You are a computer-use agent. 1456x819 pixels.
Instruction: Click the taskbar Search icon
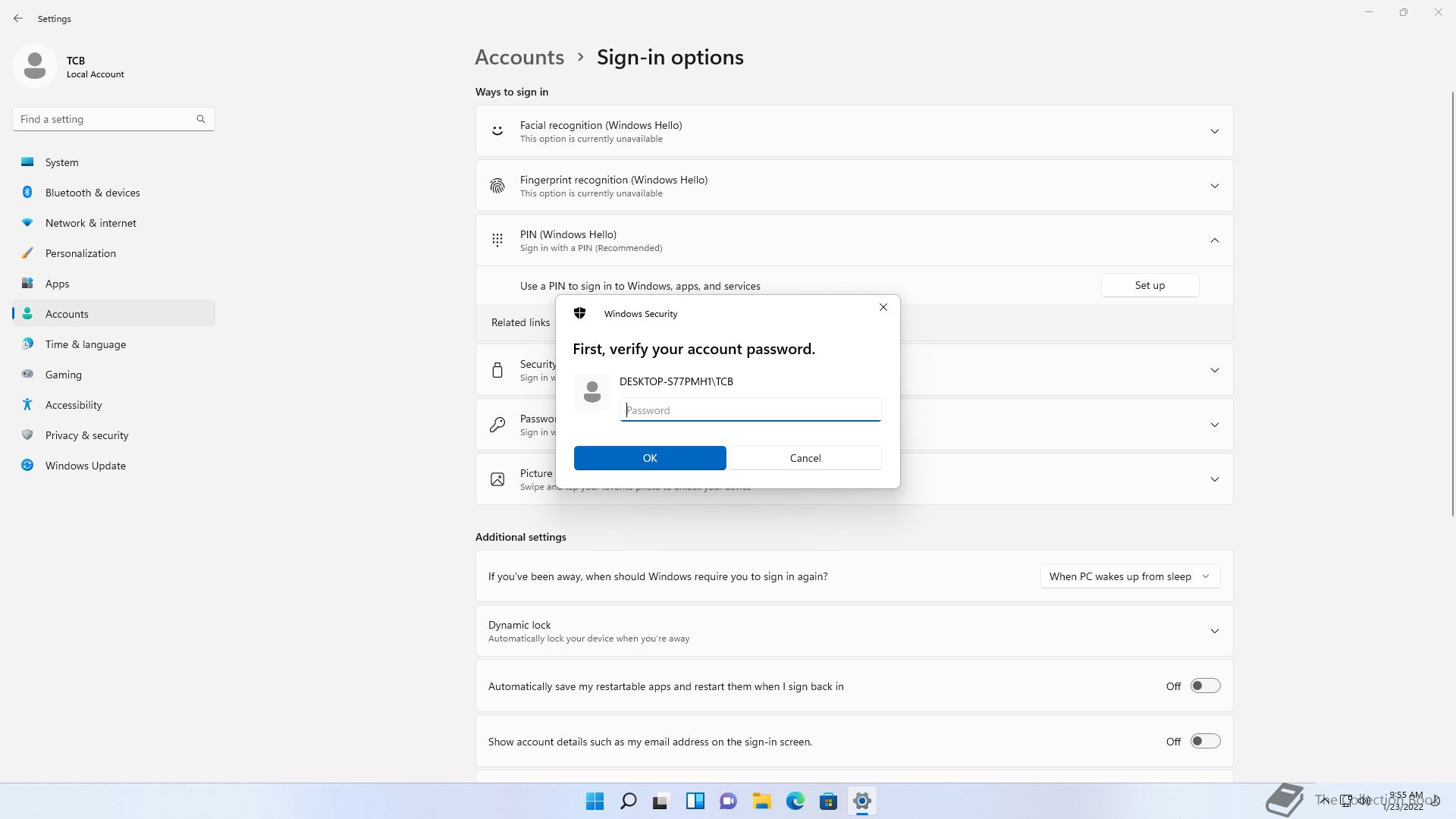[x=628, y=801]
